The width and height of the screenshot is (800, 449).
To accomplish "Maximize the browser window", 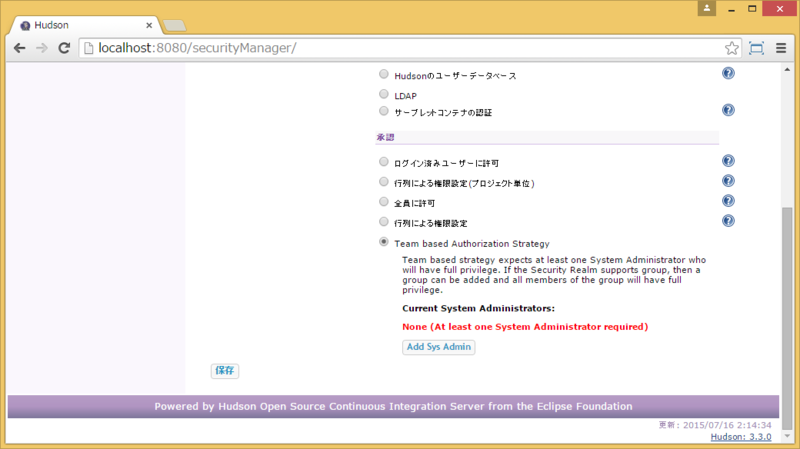I will [x=752, y=9].
